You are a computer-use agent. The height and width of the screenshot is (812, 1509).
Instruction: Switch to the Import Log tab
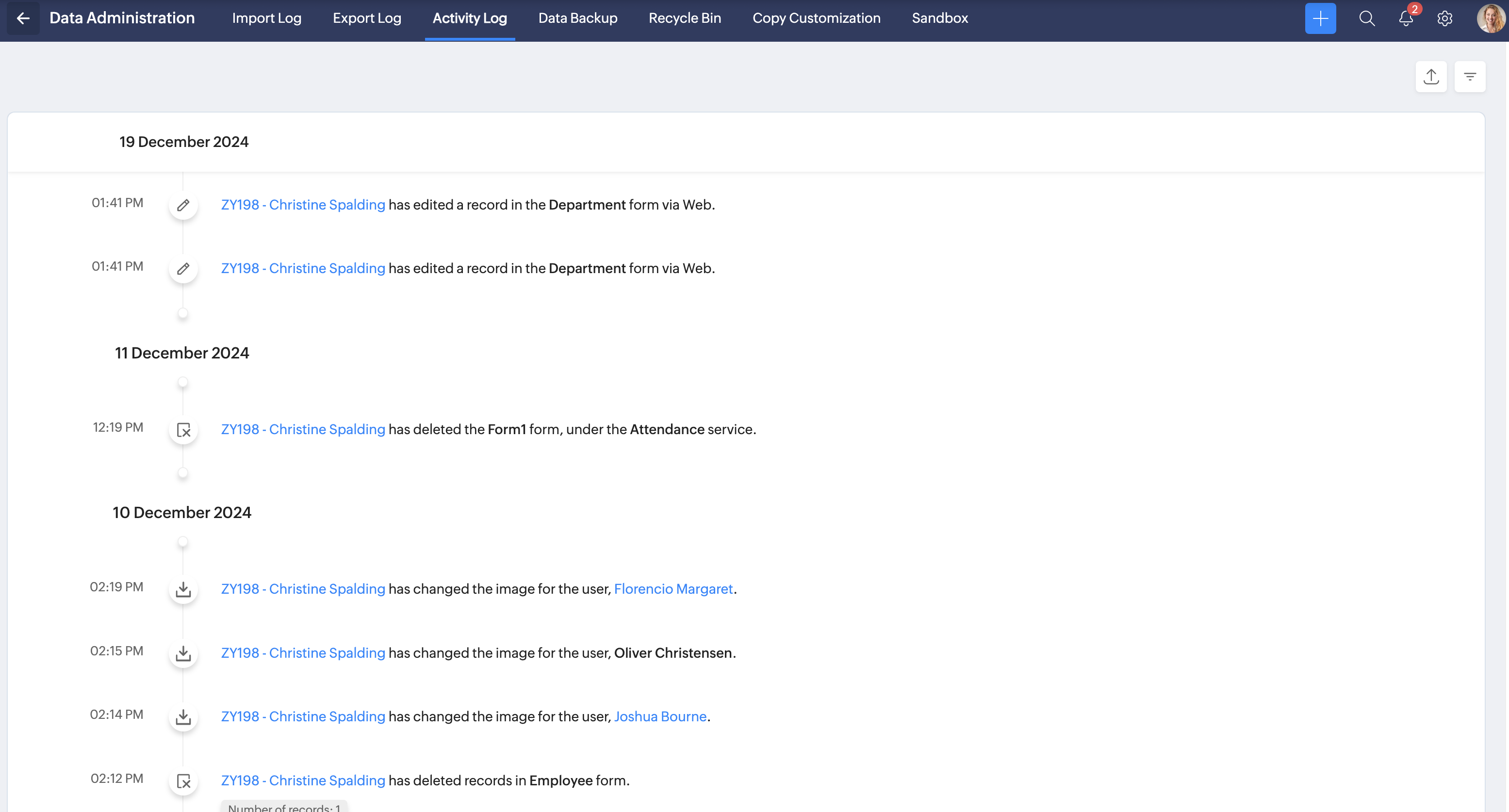[x=266, y=18]
